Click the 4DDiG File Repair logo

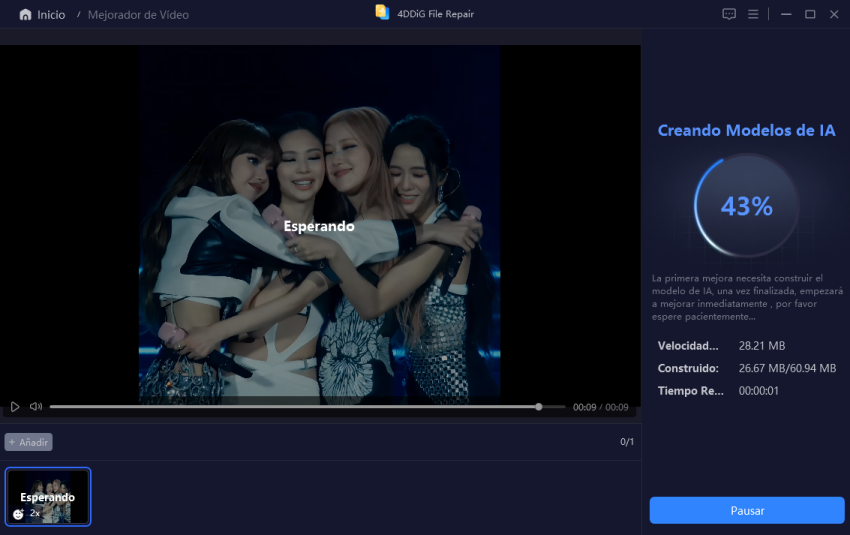point(382,12)
